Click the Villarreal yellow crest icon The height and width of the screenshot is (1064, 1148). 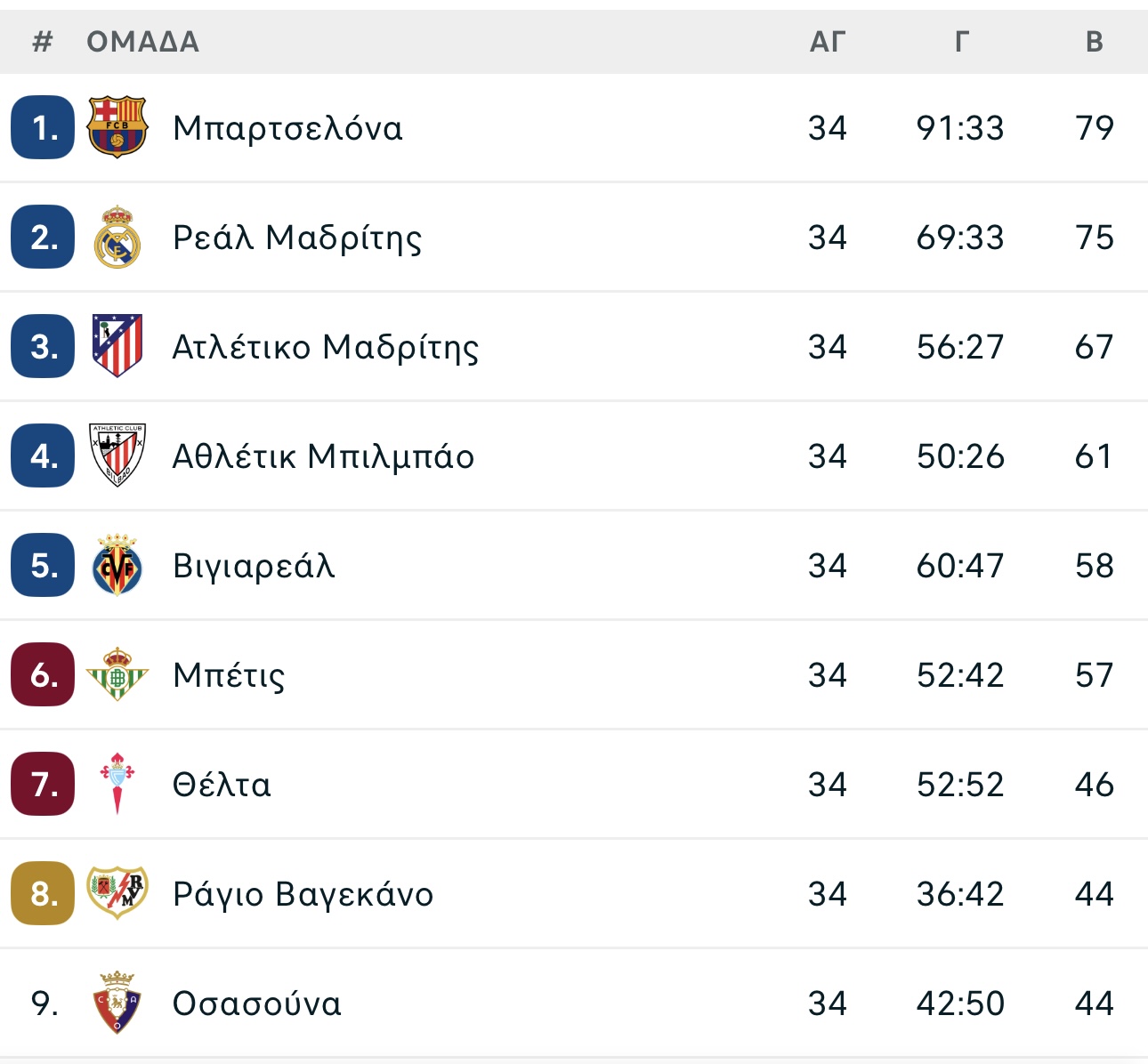[117, 565]
